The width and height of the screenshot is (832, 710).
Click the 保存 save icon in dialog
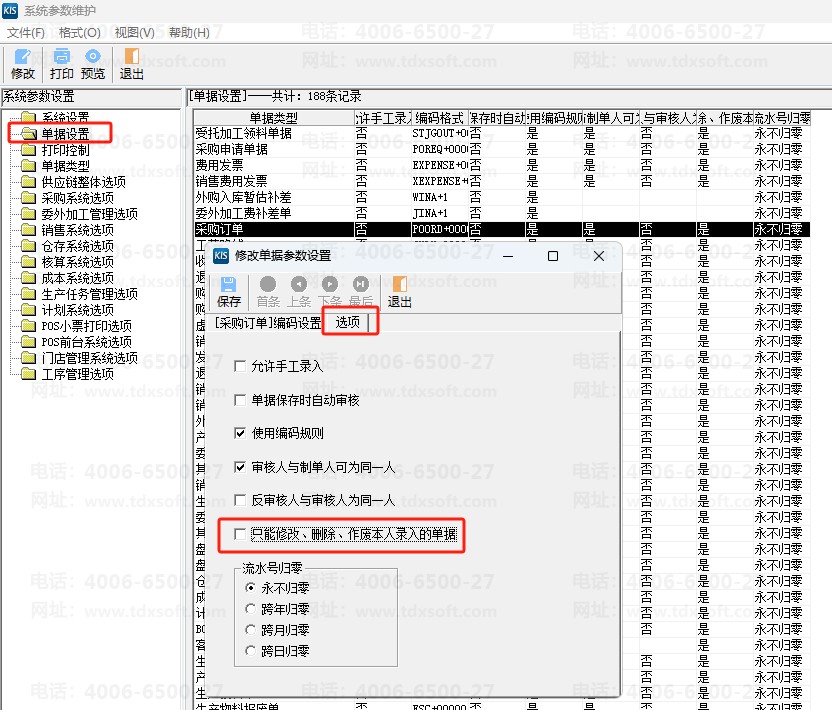click(229, 285)
